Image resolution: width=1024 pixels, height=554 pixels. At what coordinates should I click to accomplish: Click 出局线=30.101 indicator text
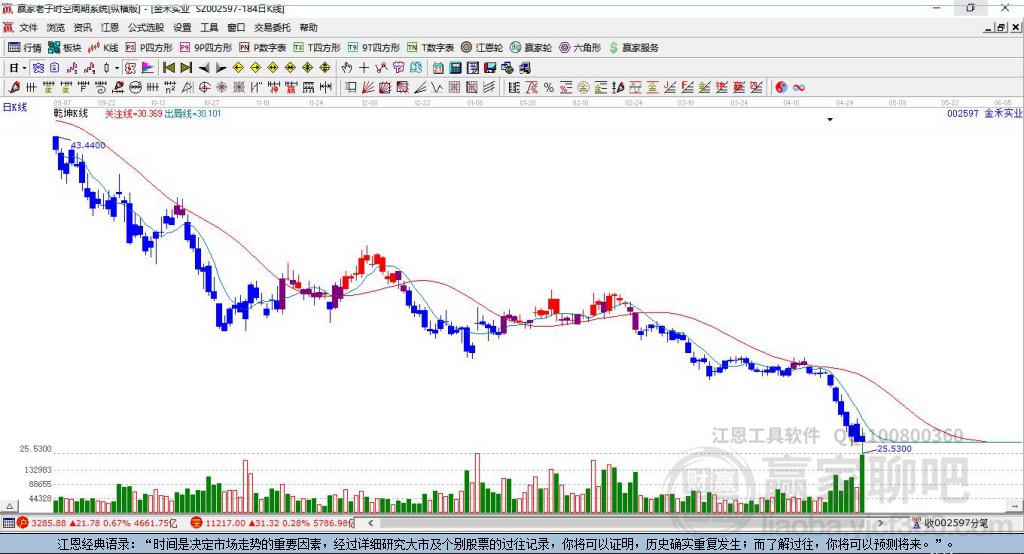click(x=193, y=114)
